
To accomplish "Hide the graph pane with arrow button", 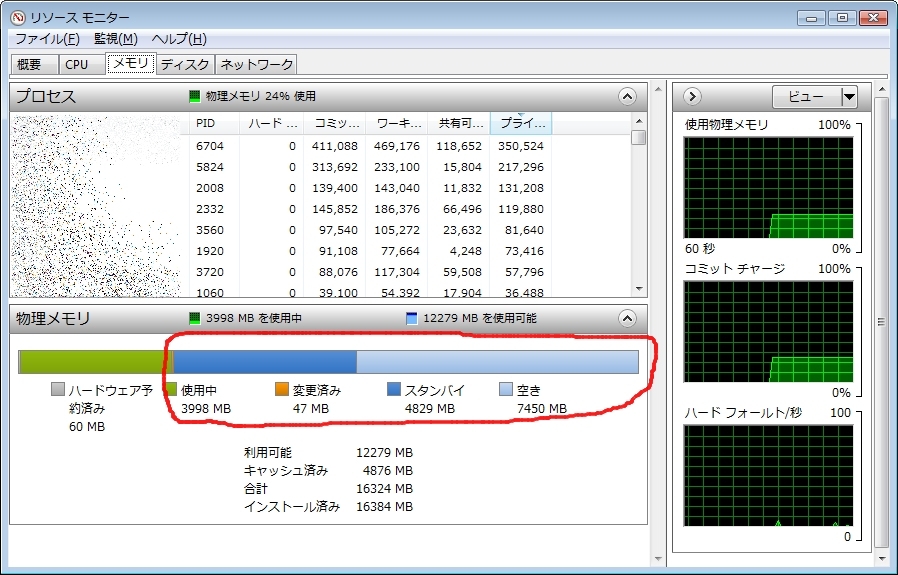I will pos(692,96).
